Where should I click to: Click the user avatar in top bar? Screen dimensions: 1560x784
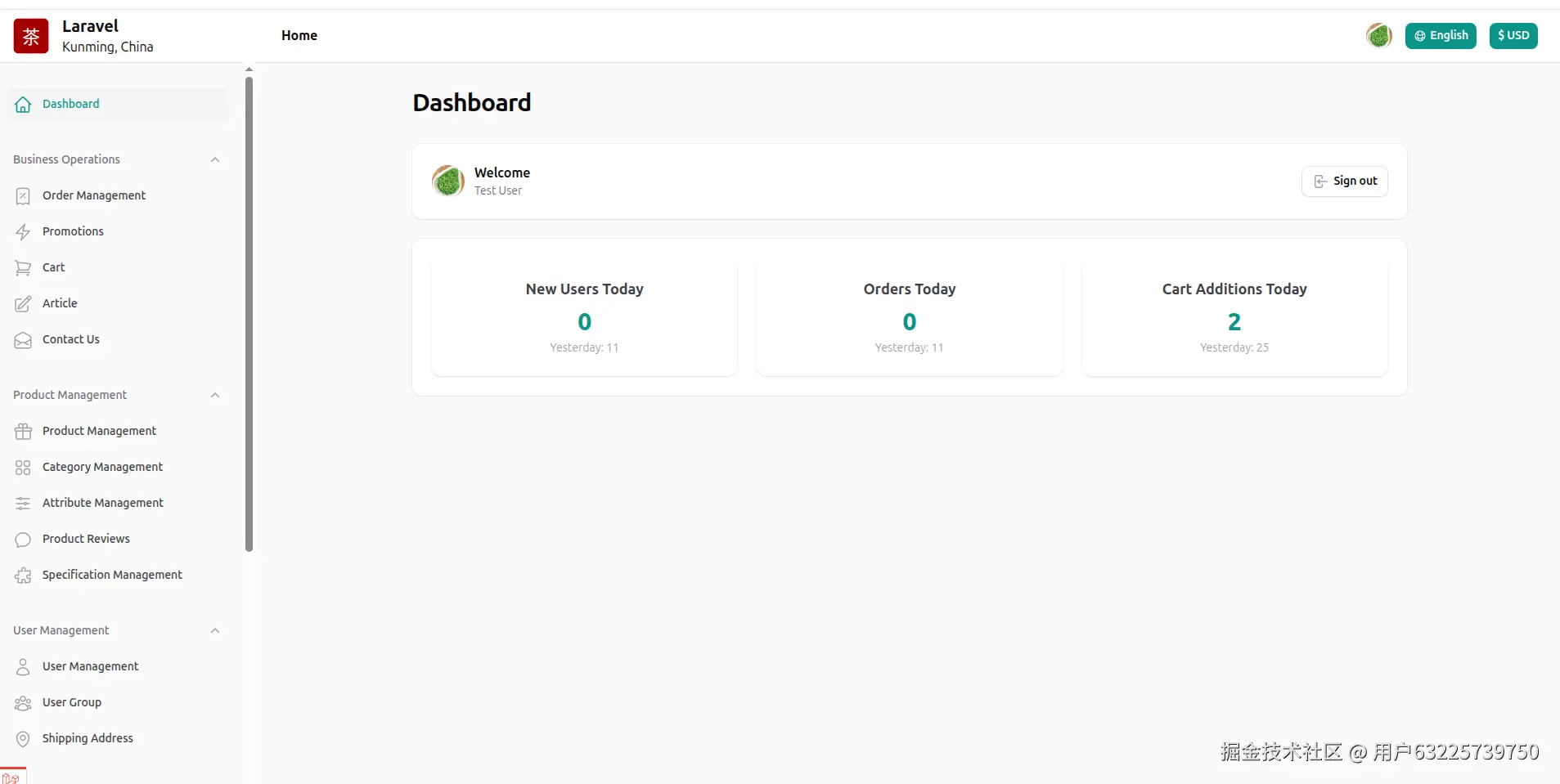pyautogui.click(x=1379, y=35)
